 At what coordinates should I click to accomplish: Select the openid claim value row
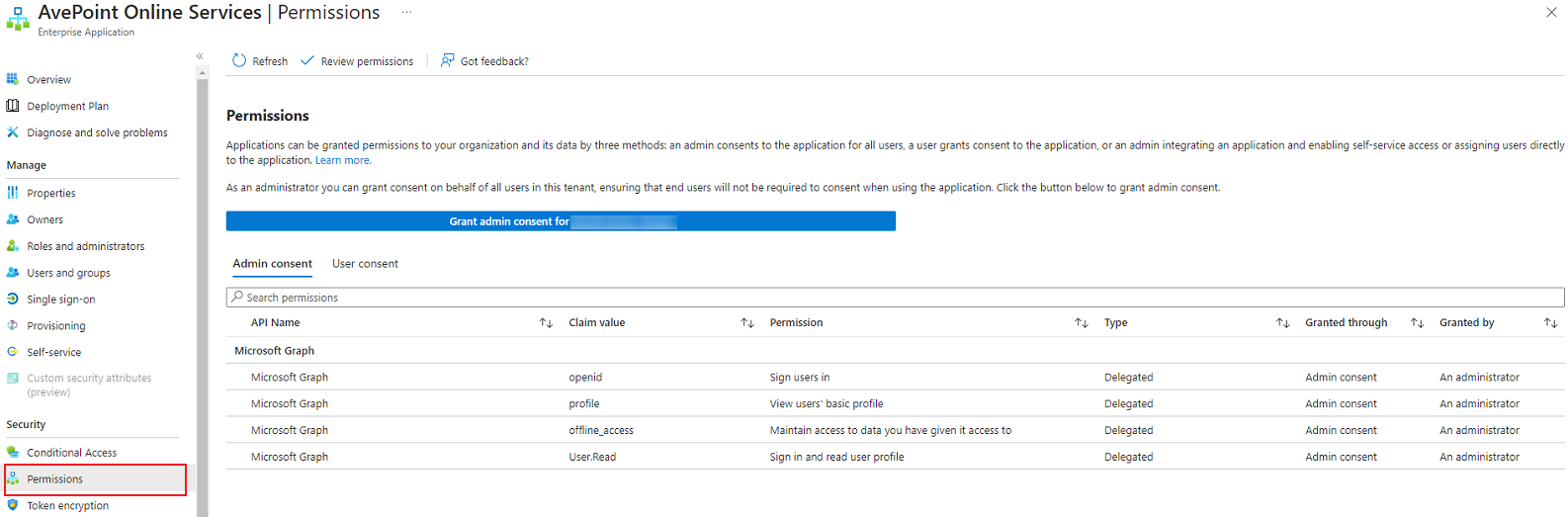click(895, 378)
